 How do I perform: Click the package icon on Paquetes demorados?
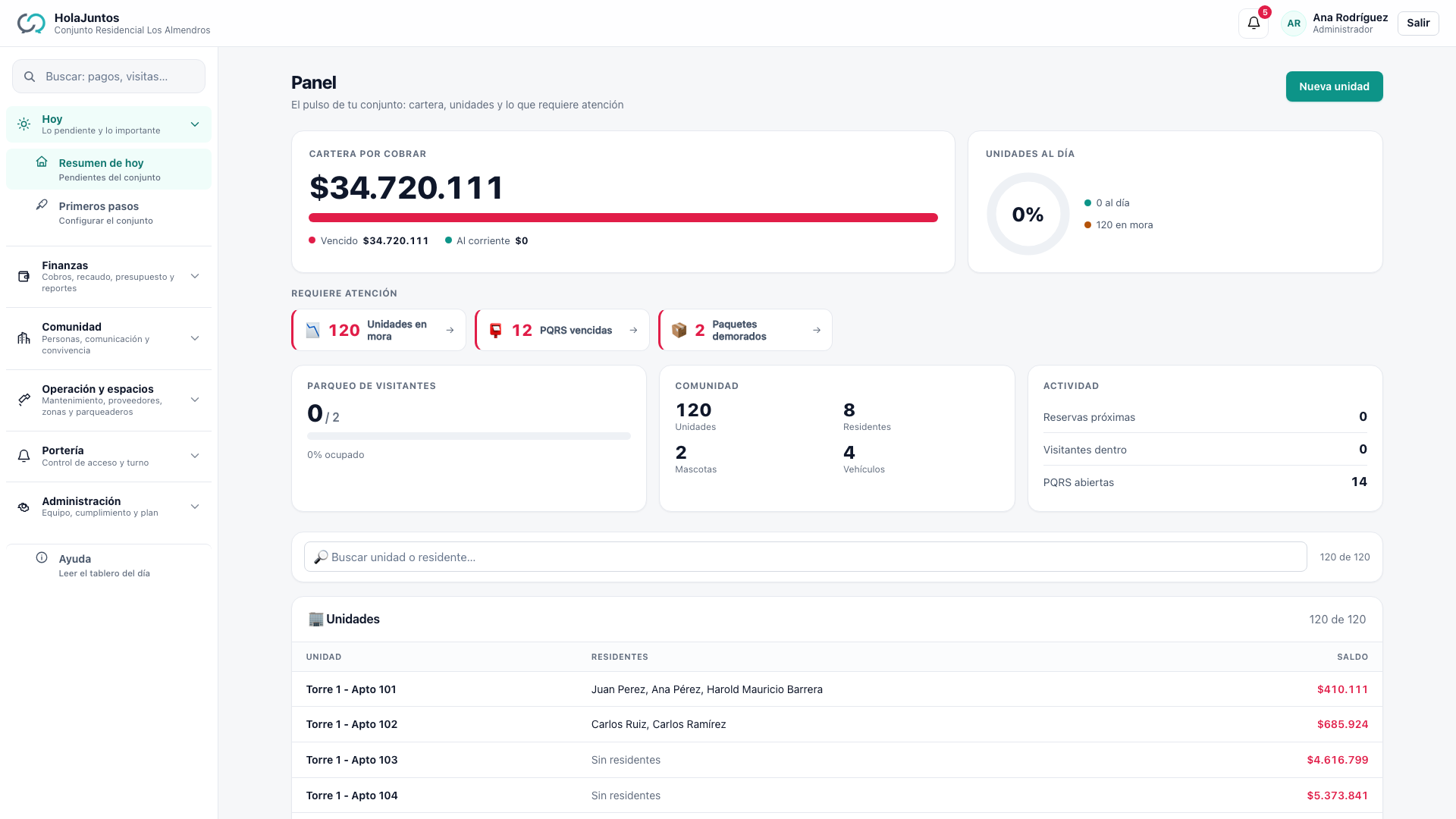click(679, 330)
